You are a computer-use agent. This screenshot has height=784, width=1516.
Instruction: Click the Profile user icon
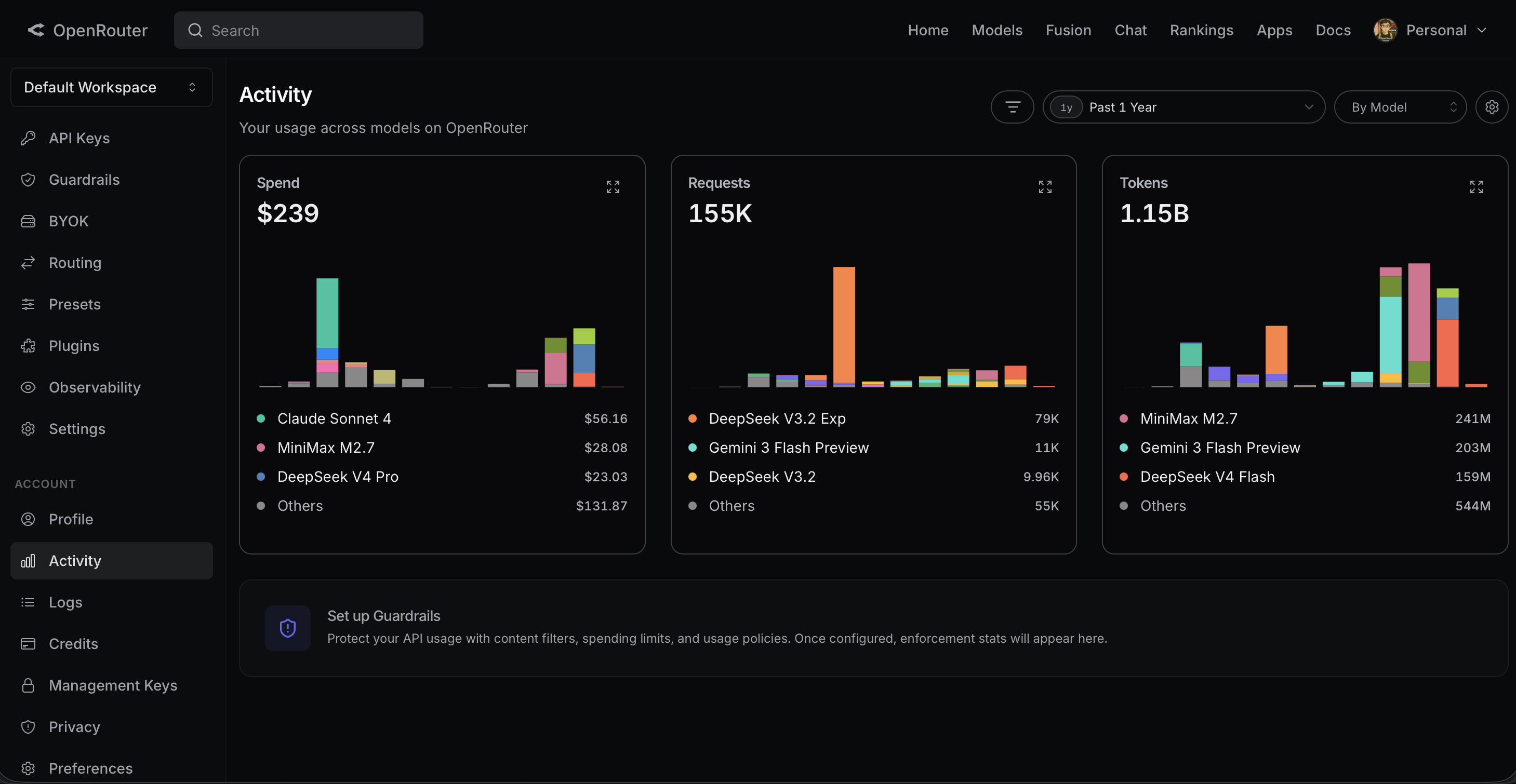click(28, 519)
